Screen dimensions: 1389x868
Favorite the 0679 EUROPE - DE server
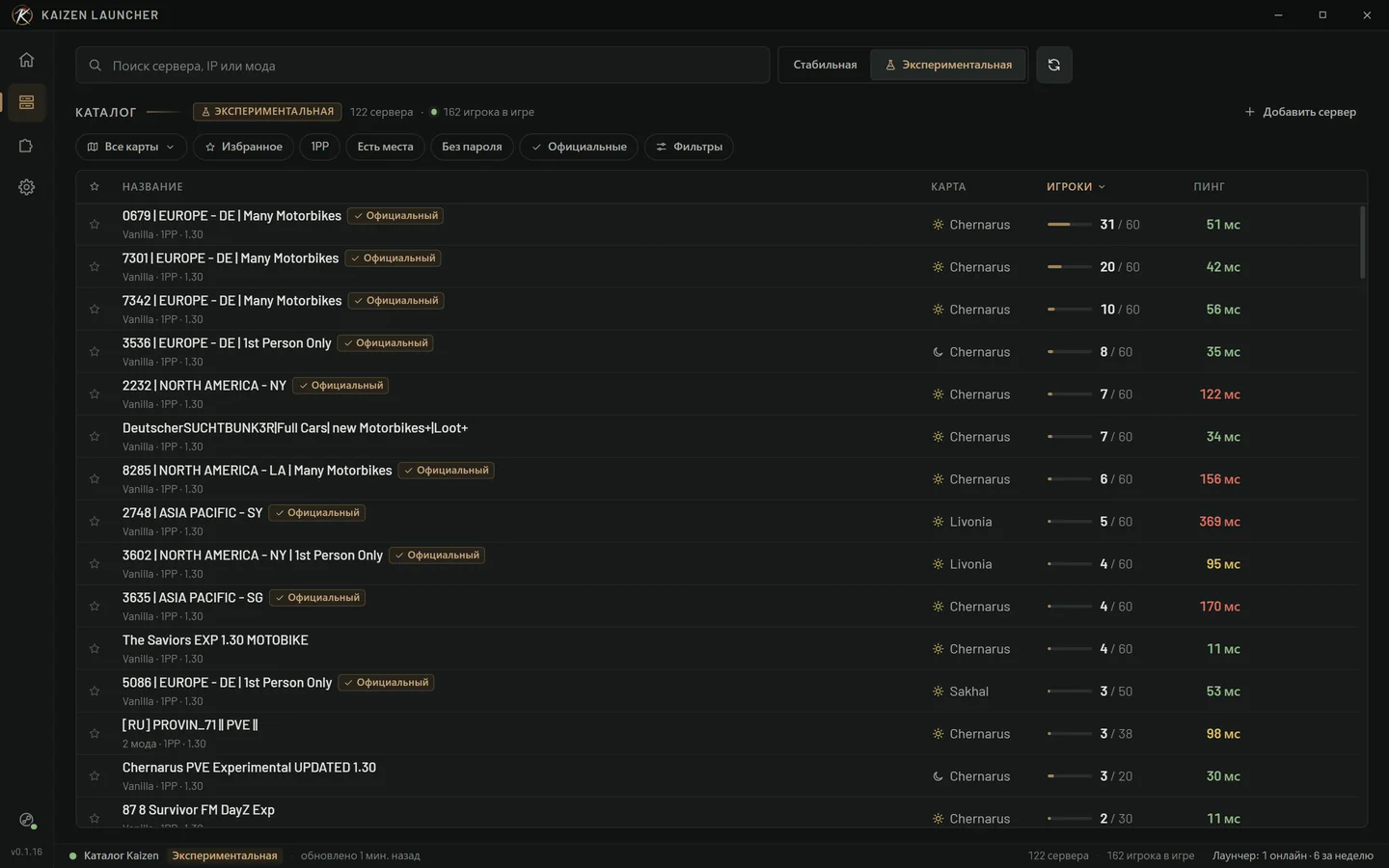pyautogui.click(x=95, y=225)
